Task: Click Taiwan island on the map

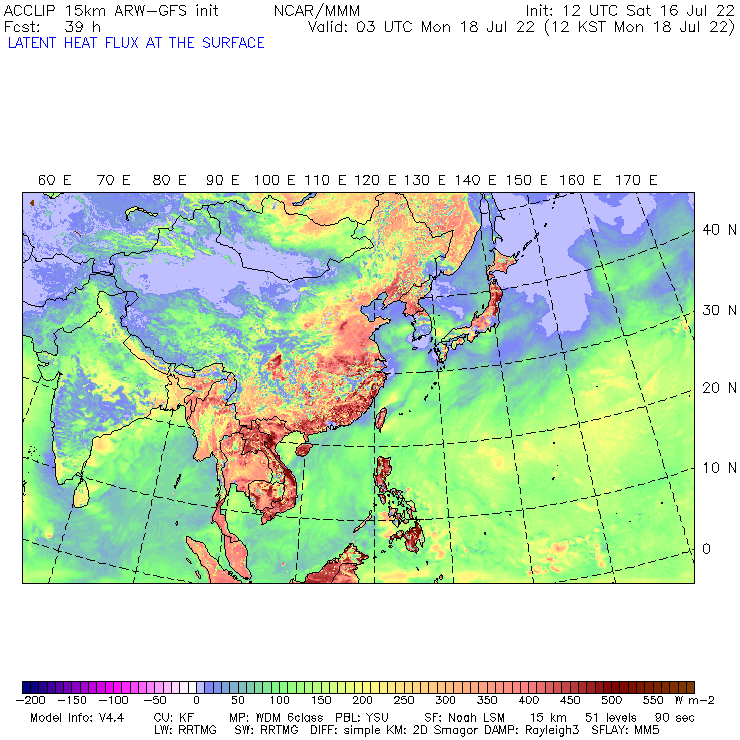Action: pyautogui.click(x=380, y=419)
